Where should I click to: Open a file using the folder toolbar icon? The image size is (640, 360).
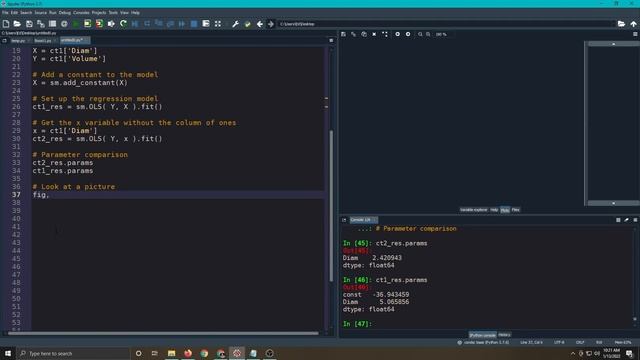pos(17,24)
